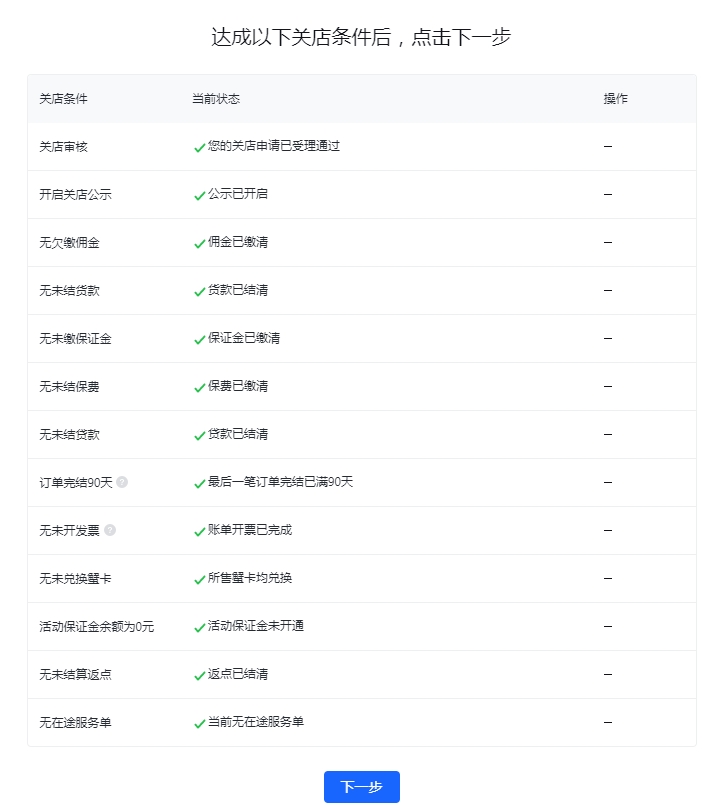Click the operation dash in 无欠缴佣金 row
Image resolution: width=702 pixels, height=808 pixels.
click(608, 243)
